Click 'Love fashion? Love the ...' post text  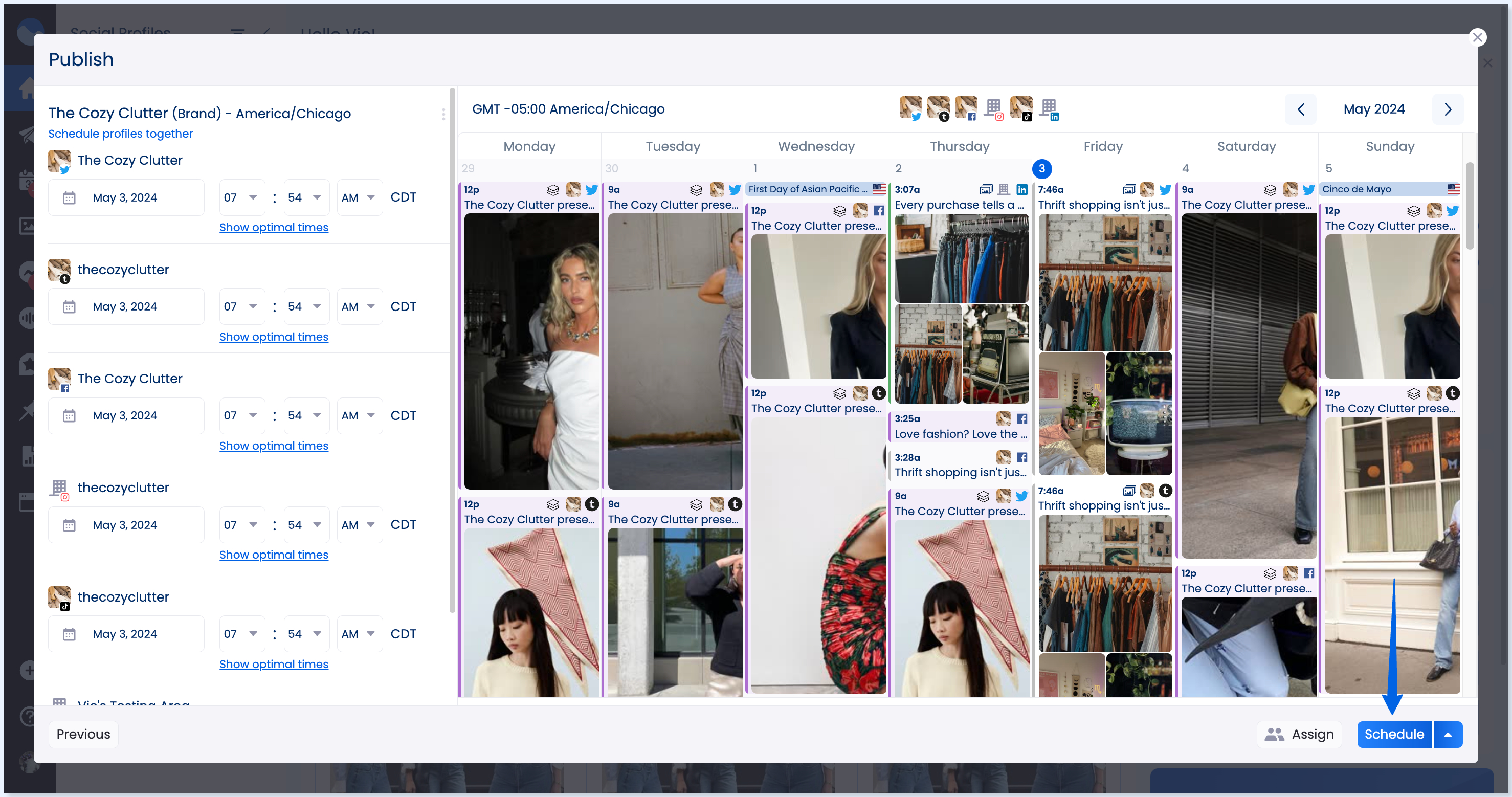[961, 434]
